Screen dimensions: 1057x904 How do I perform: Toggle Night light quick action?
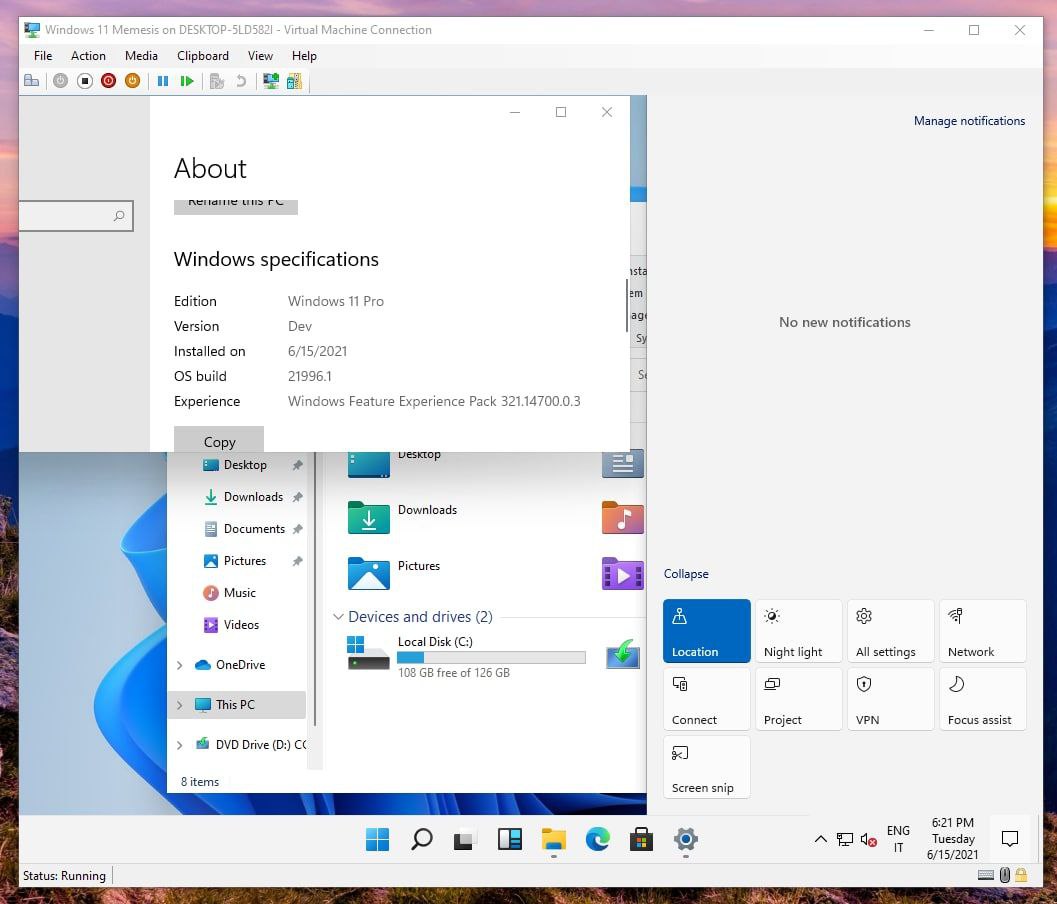tap(799, 631)
